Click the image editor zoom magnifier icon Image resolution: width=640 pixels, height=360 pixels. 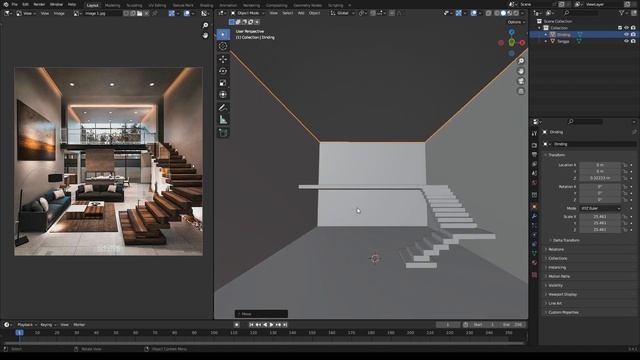pyautogui.click(x=205, y=25)
